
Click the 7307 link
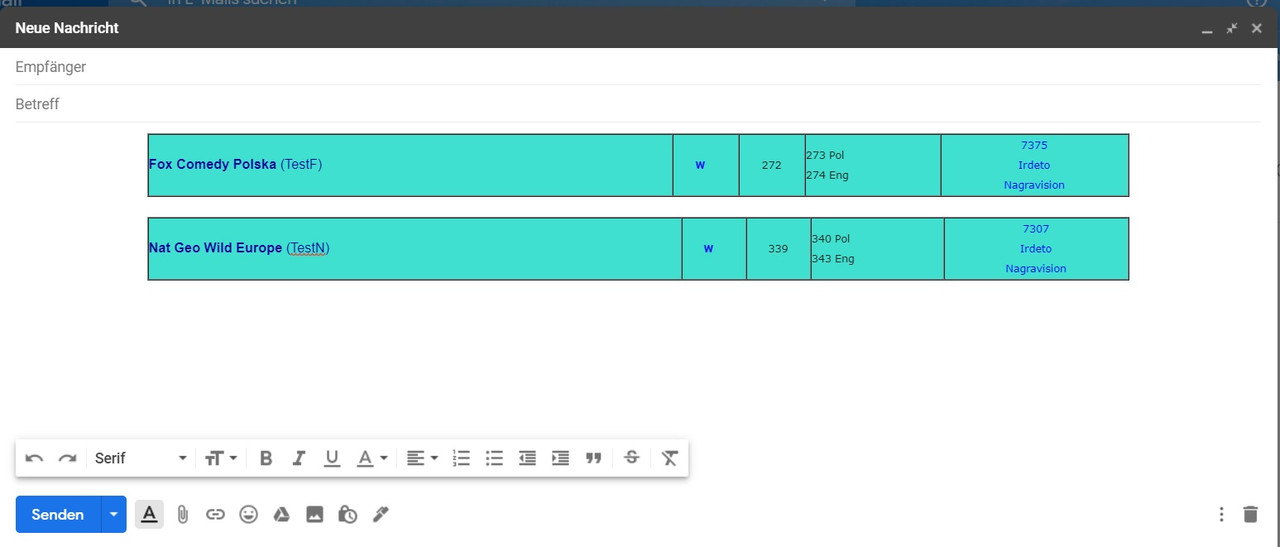1036,229
